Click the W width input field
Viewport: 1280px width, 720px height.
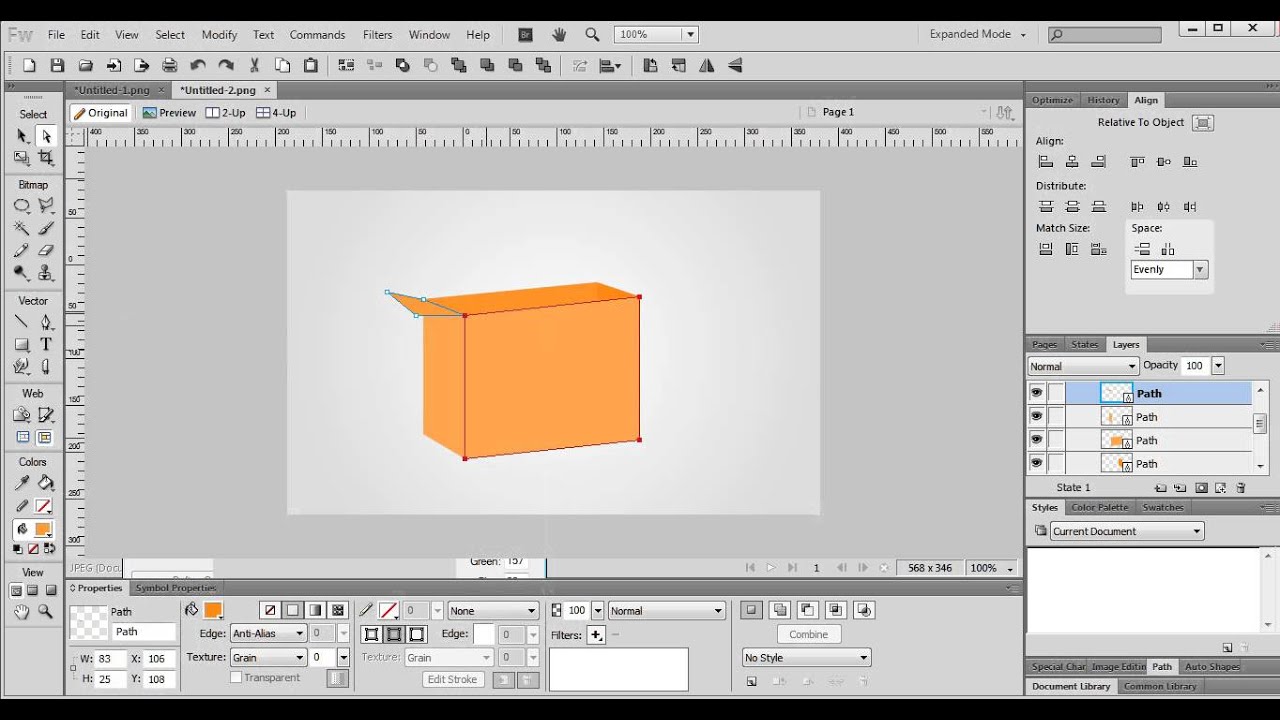tap(109, 659)
